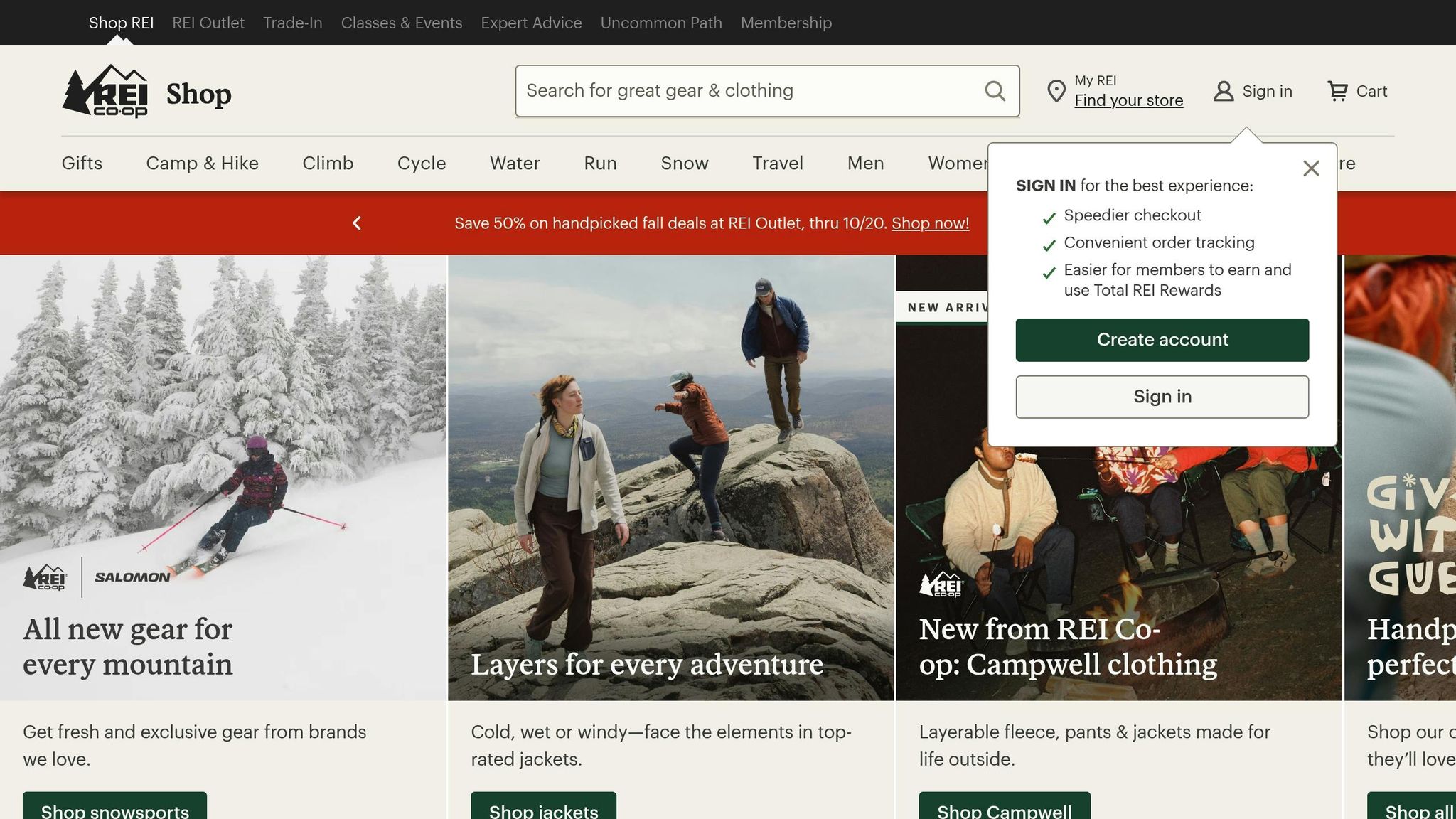The width and height of the screenshot is (1456, 819).
Task: Click the Find your store link
Action: tap(1128, 101)
